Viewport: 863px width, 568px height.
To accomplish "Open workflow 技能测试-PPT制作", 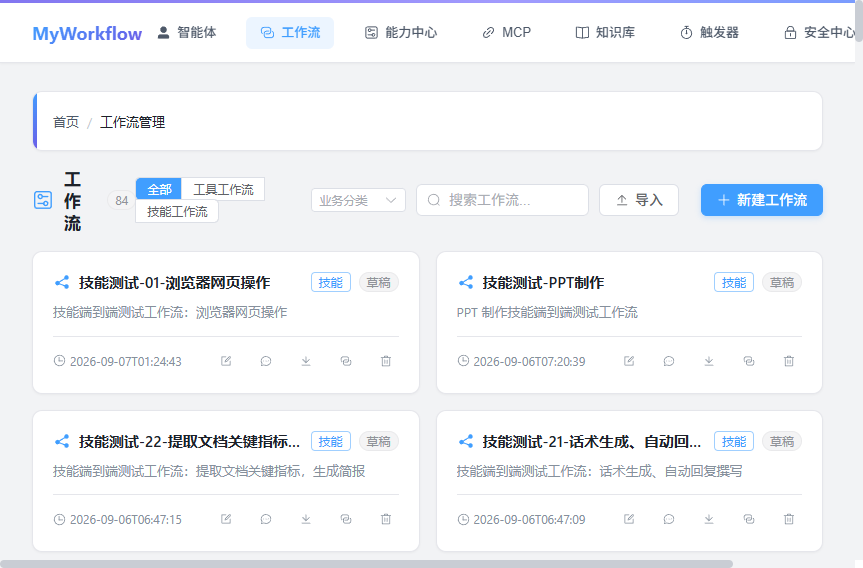I will (x=543, y=282).
